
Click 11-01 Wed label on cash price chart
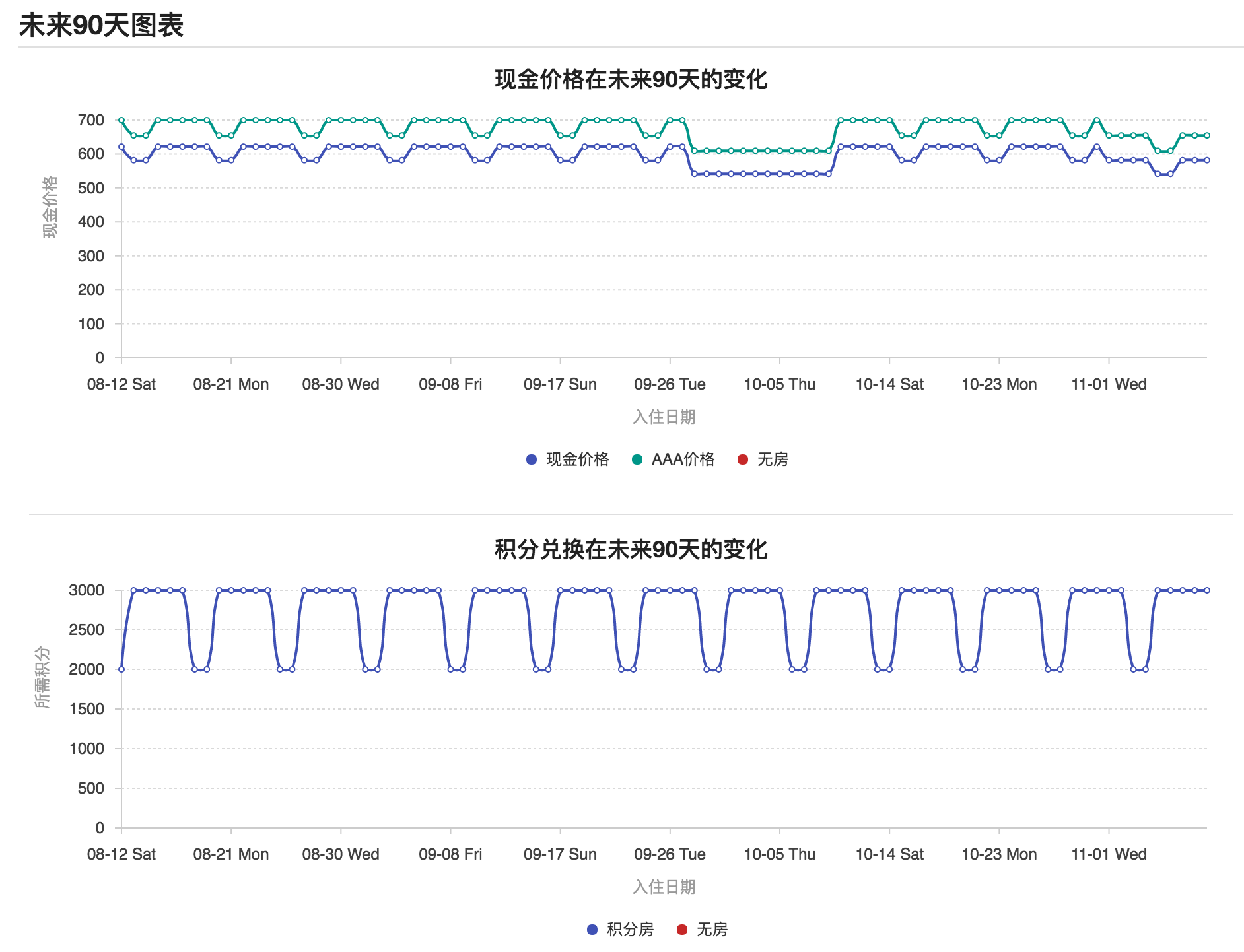1109,384
